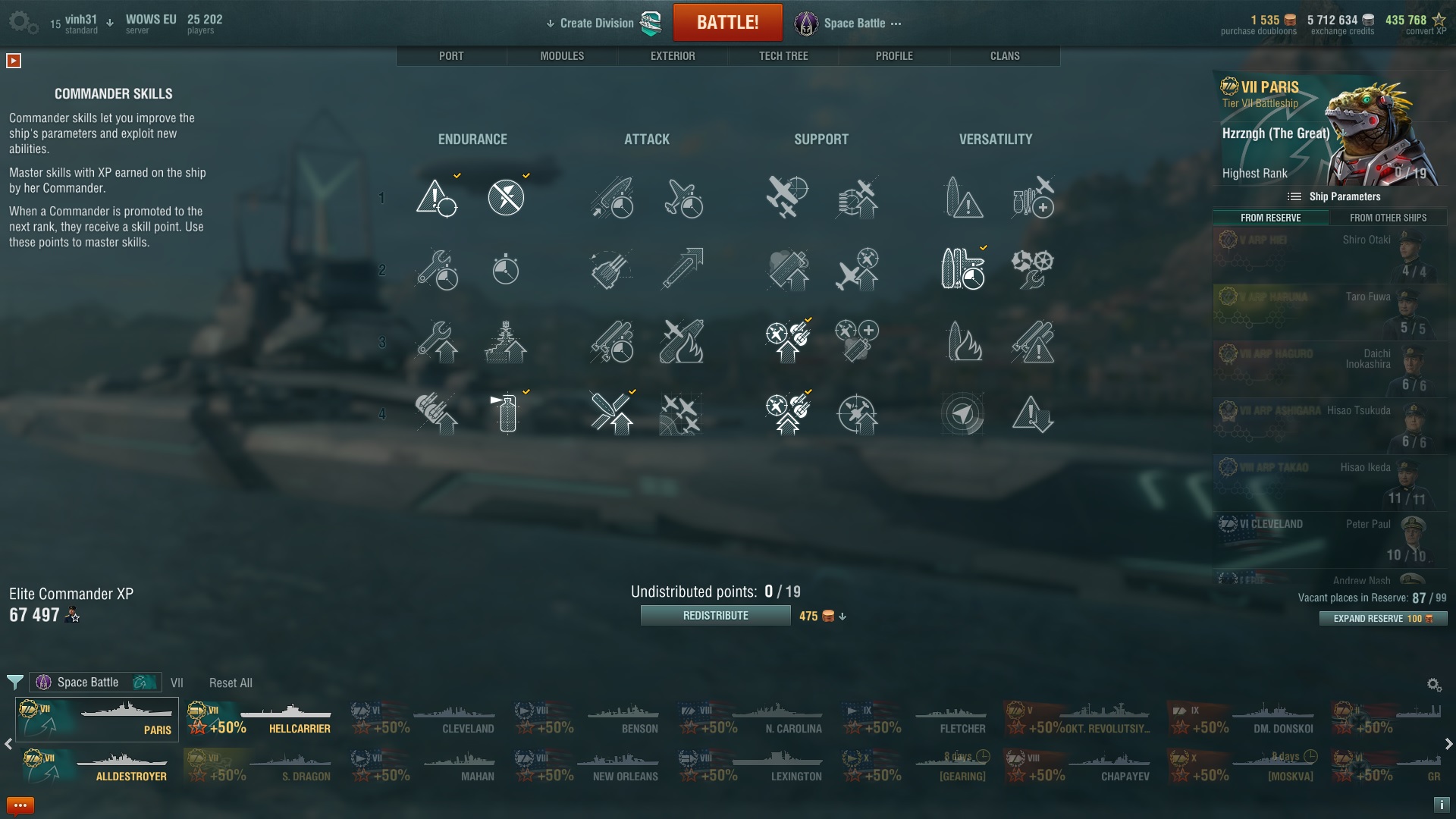Toggle the checked skill in Versatility row two
The image size is (1456, 819).
click(x=963, y=269)
